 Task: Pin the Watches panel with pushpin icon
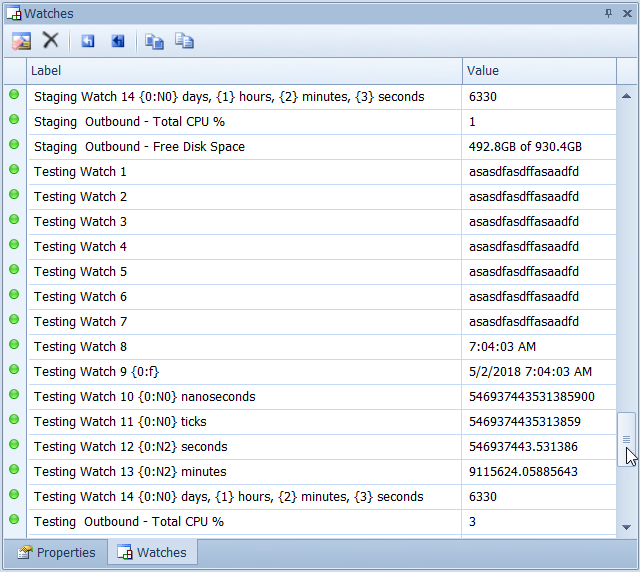point(608,13)
